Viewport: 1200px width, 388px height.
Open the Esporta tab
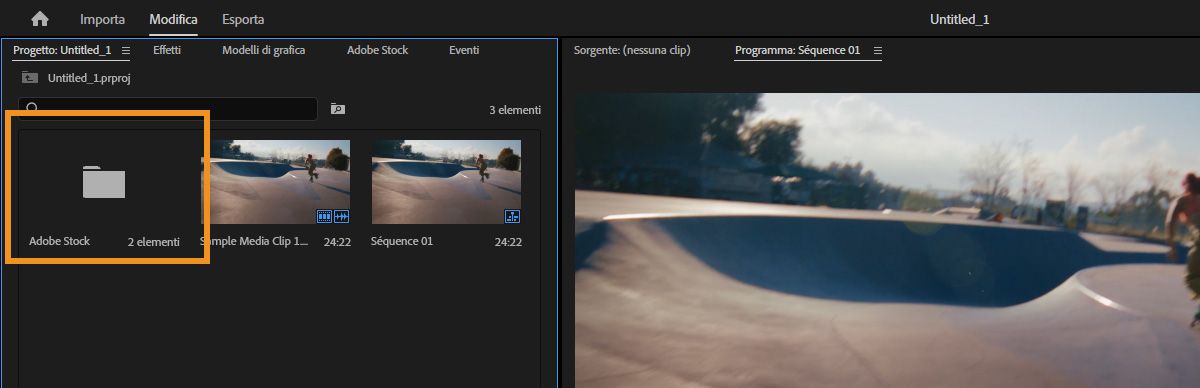[243, 19]
